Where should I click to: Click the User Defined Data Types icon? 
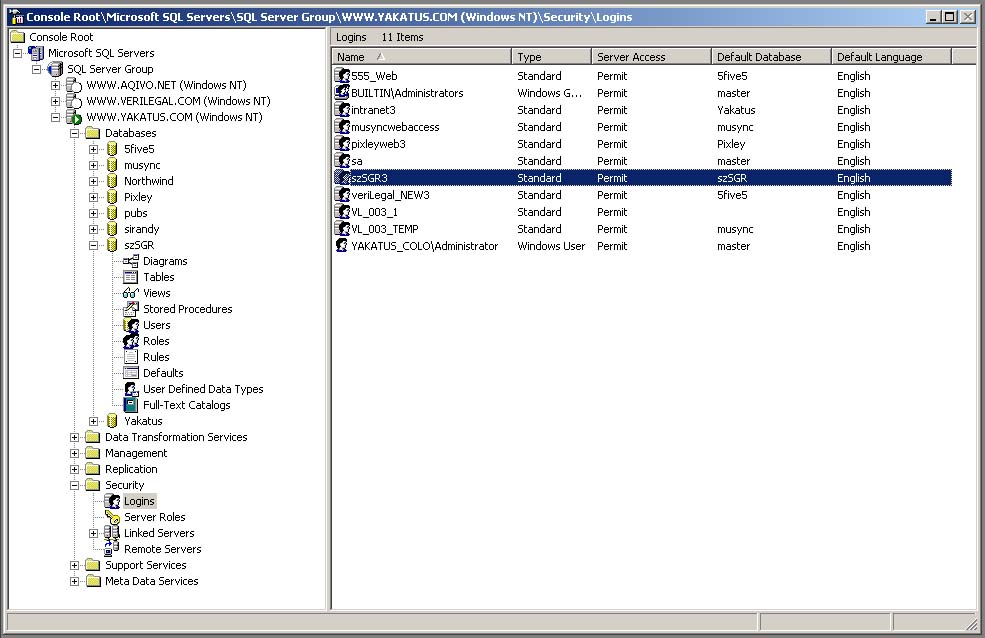point(131,389)
